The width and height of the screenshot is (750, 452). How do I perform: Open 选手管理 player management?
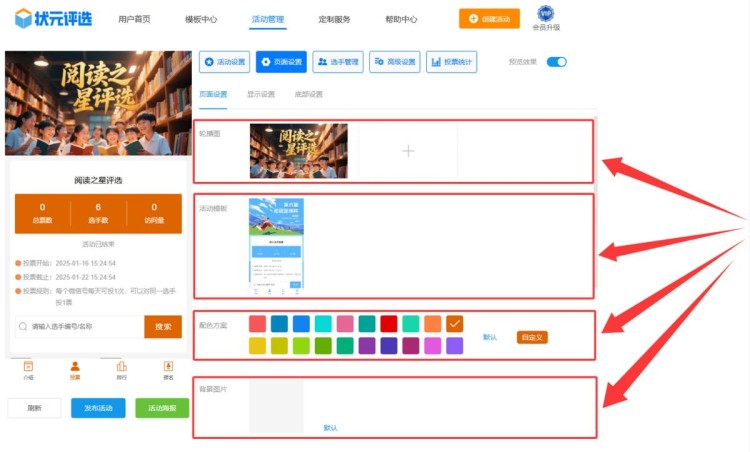click(x=338, y=62)
